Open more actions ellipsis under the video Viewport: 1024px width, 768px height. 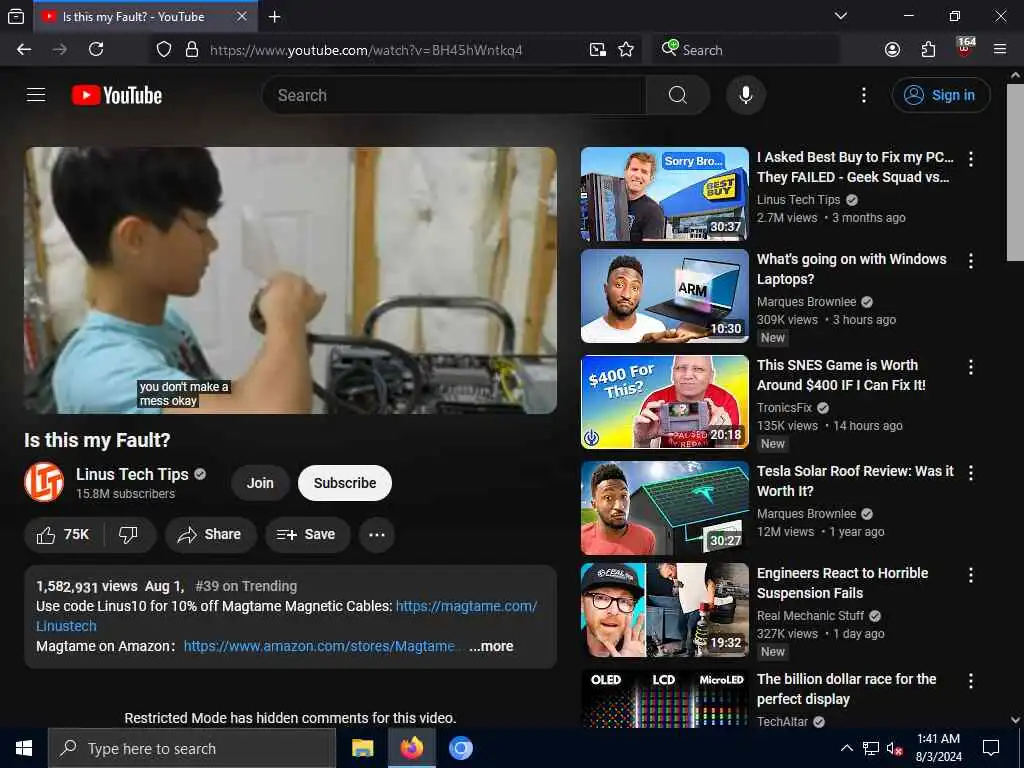377,535
